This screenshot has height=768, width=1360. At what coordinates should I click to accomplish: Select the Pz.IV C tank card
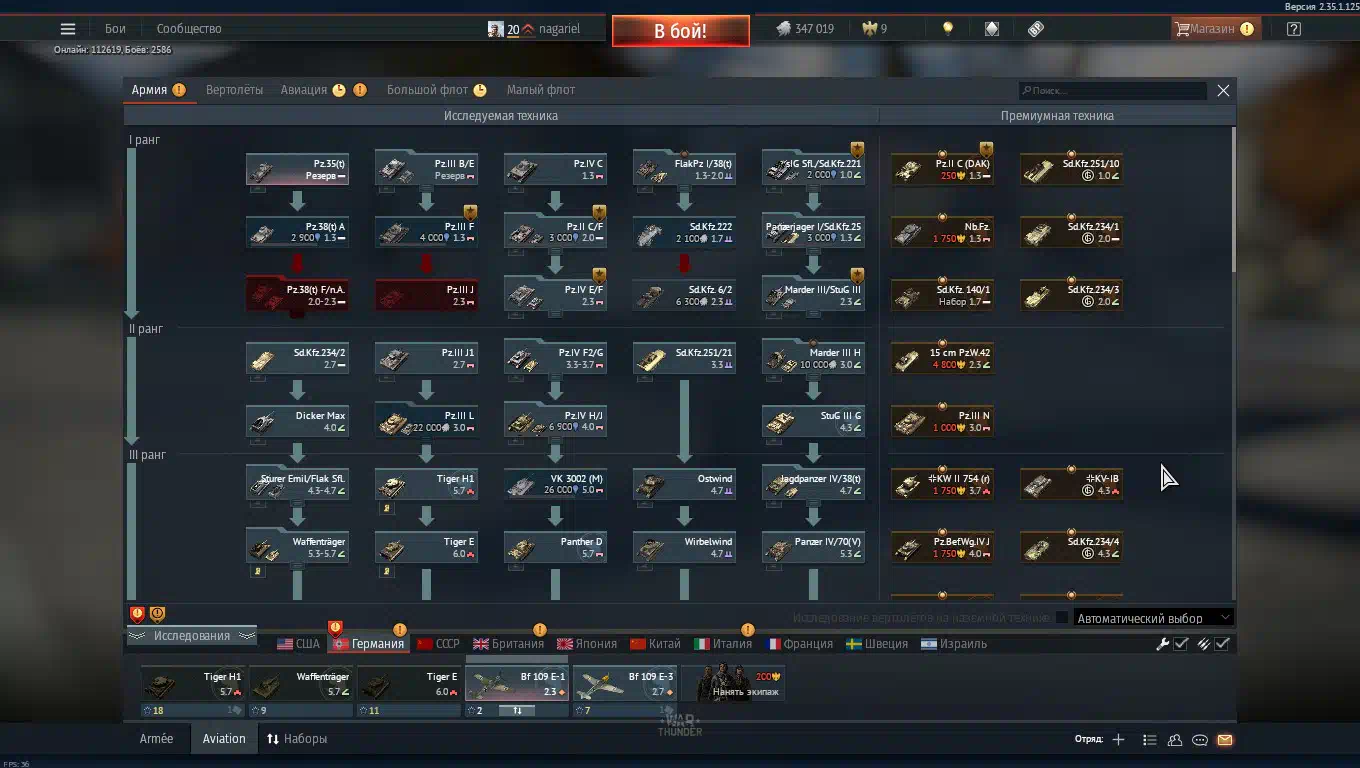point(555,169)
